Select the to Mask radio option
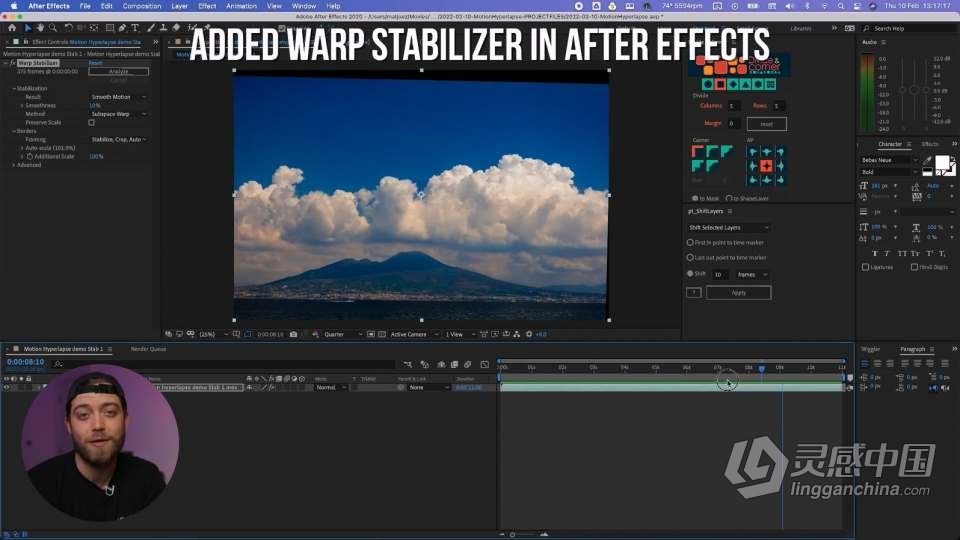The height and width of the screenshot is (540, 960). (x=694, y=198)
